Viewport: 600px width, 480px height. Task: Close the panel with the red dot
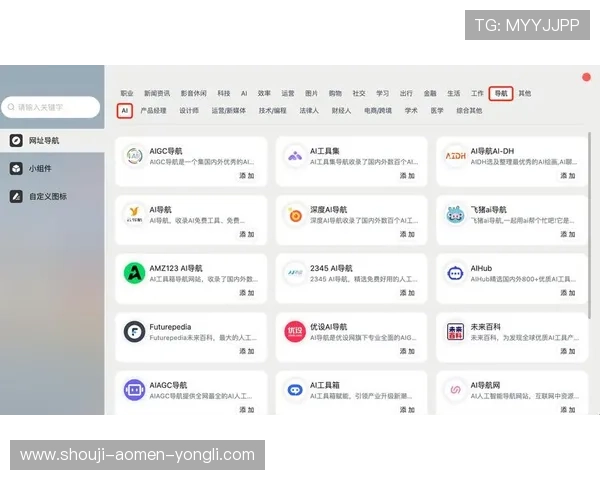[586, 77]
